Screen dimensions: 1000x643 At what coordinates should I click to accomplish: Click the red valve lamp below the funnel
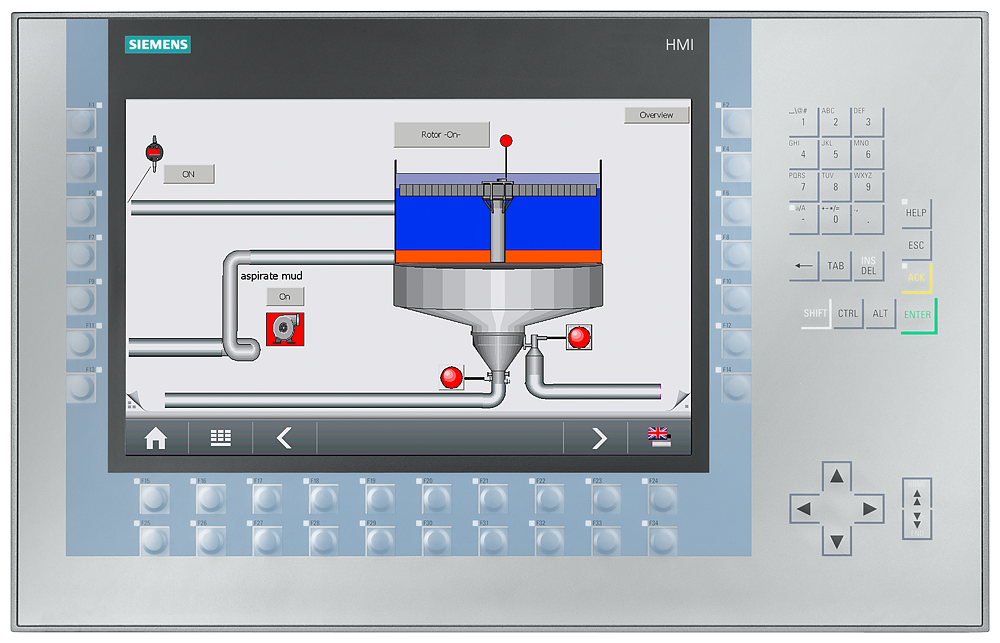pyautogui.click(x=449, y=379)
